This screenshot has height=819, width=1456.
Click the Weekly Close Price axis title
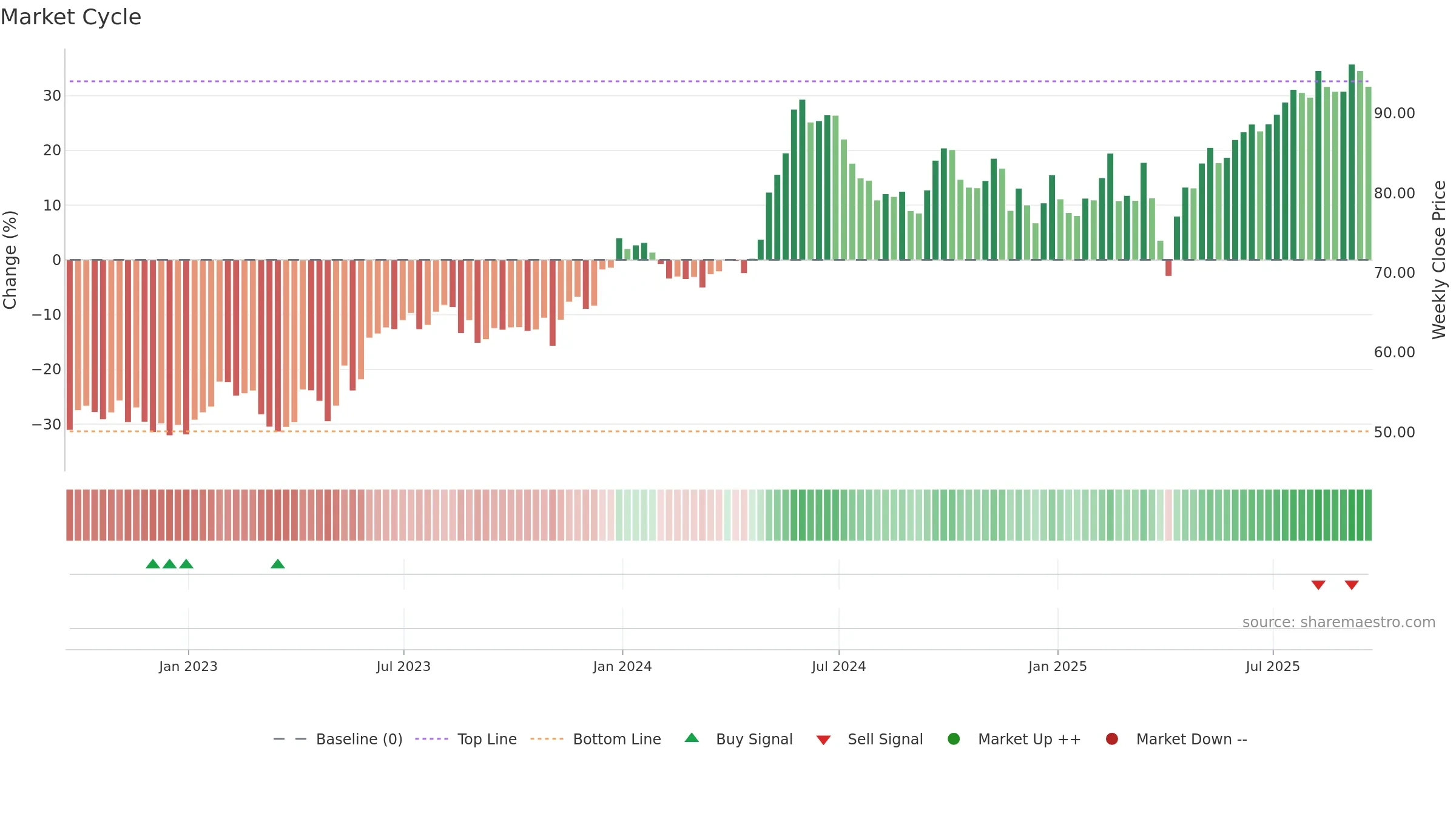tap(1439, 260)
